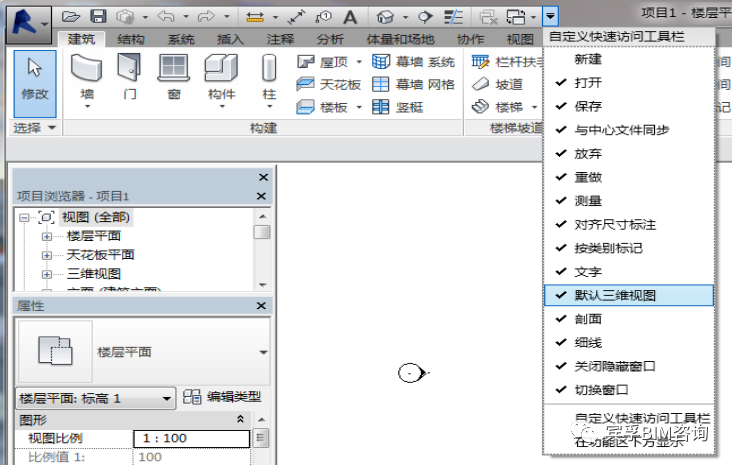Open the Revit application menu button
Screen dimensions: 732x465
click(29, 23)
